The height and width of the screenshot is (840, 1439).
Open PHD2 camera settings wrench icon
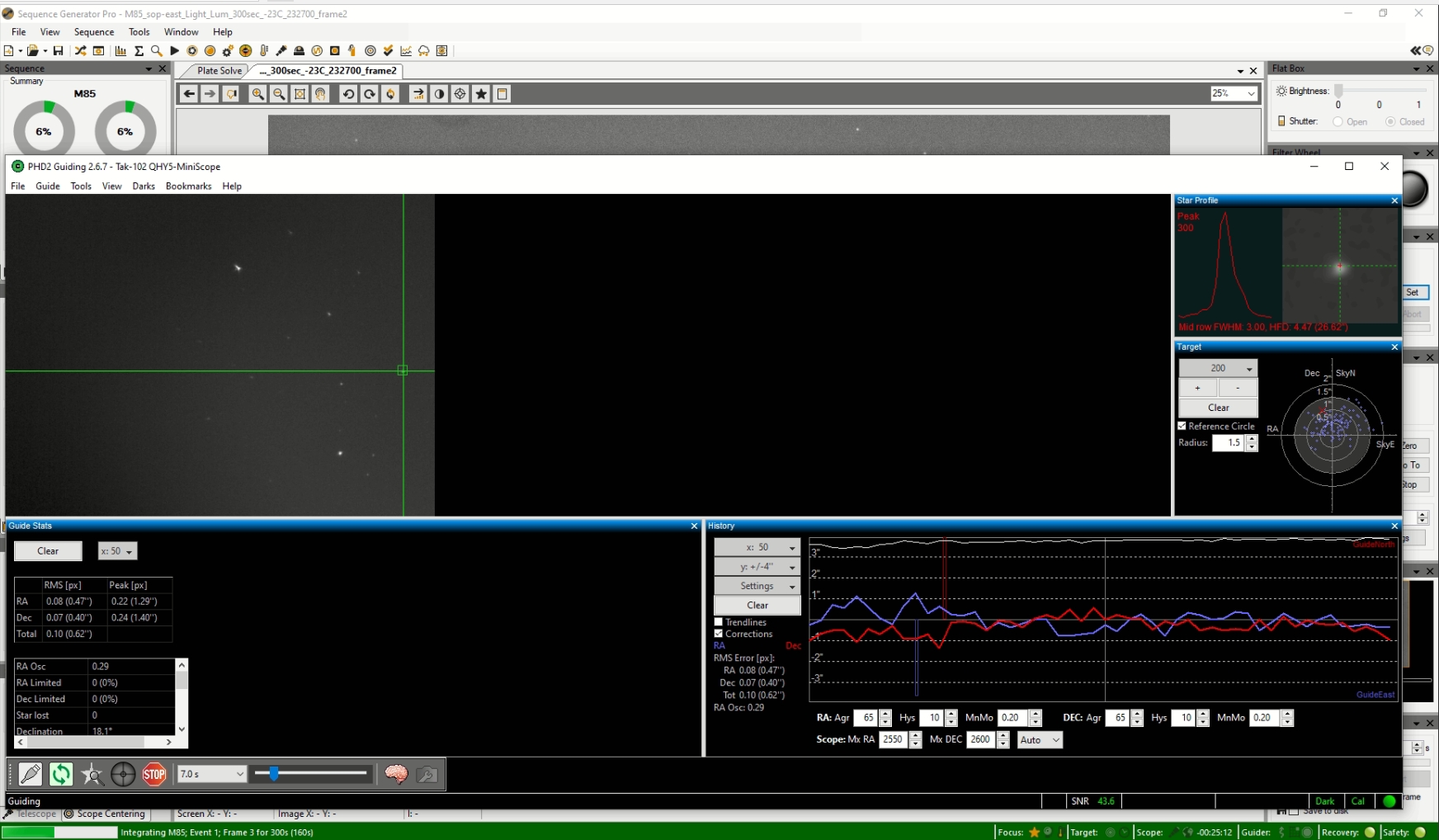tap(427, 774)
